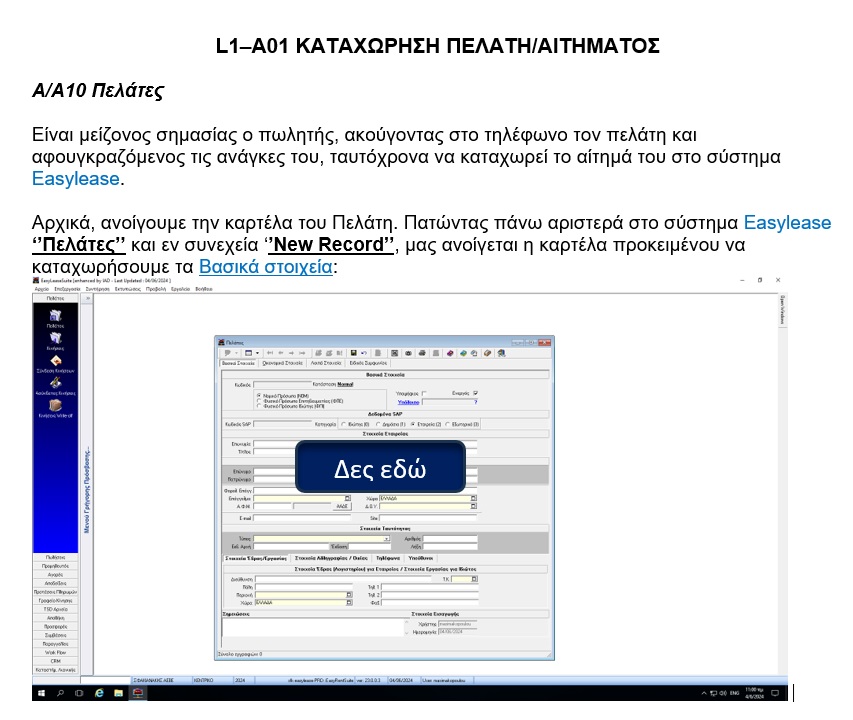Open the Κινήσεις Write-off sidebar icon

pos(55,405)
